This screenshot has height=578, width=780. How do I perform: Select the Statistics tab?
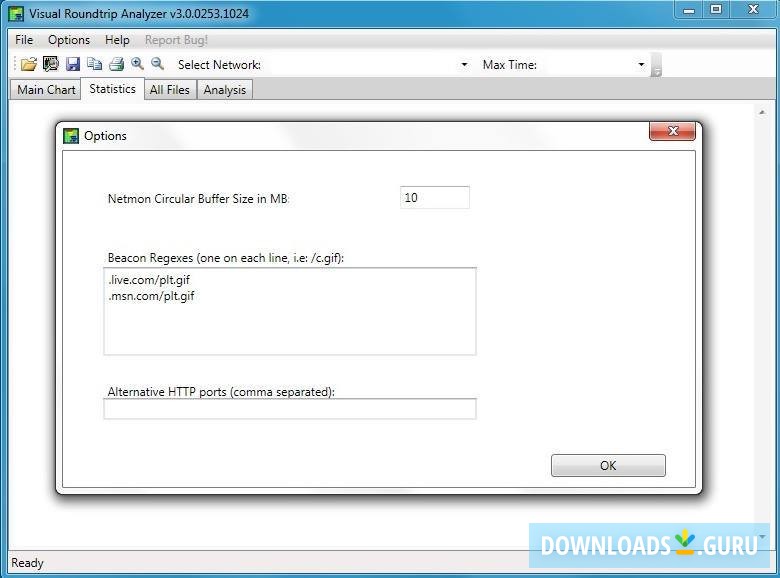[x=112, y=89]
